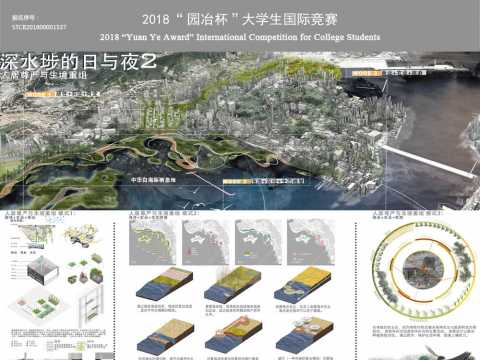The height and width of the screenshot is (360, 480).
Task: Open the first gray map thumbnail in the four-map row
Action: click(152, 242)
